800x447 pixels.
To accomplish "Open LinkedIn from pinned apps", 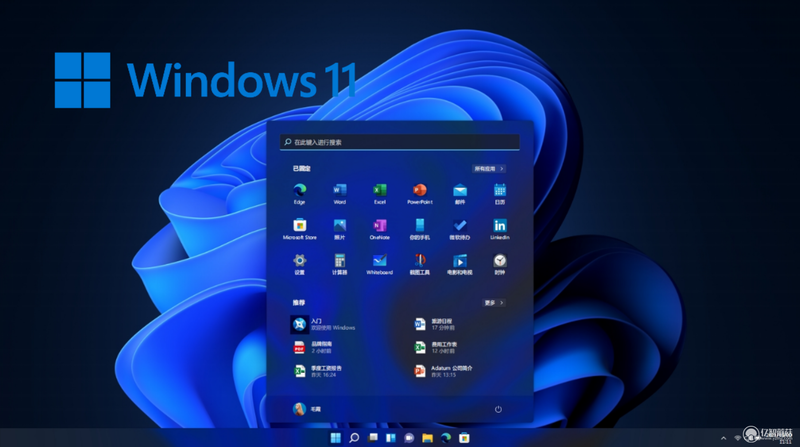I will (500, 225).
